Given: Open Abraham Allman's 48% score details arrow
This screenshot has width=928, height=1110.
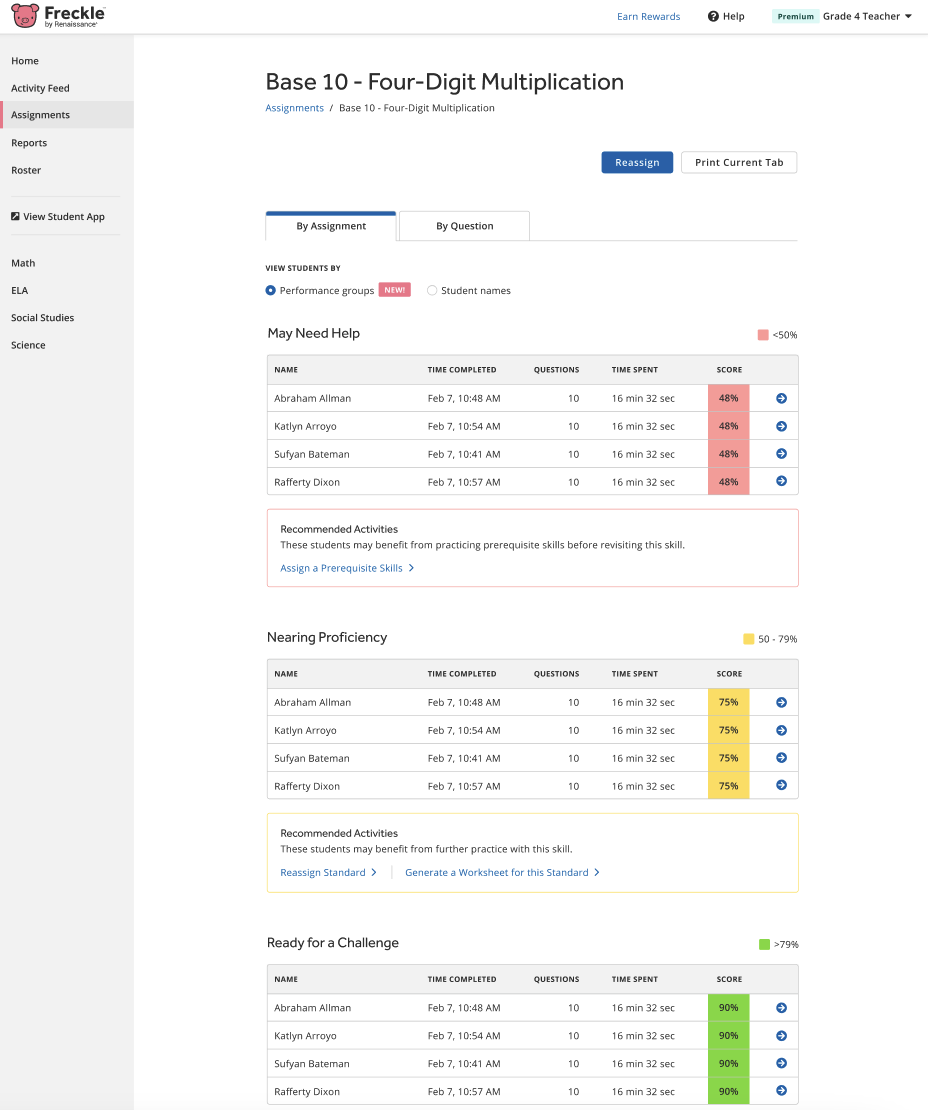Looking at the screenshot, I should (x=781, y=398).
